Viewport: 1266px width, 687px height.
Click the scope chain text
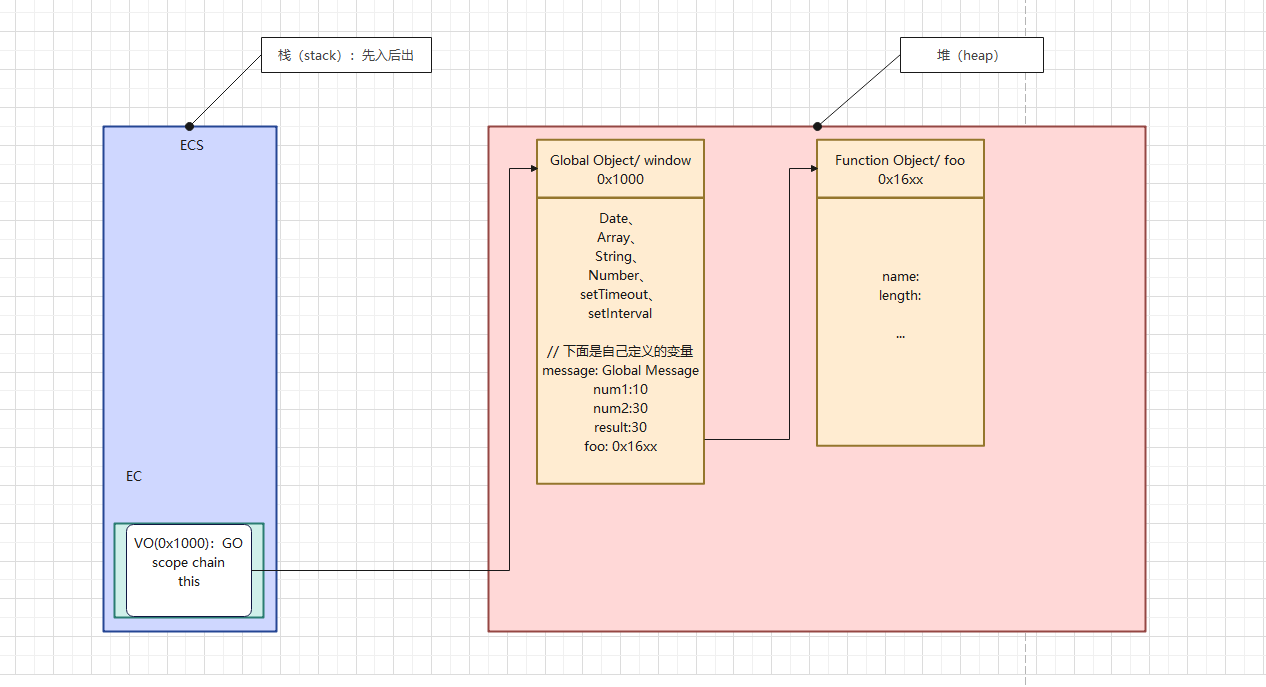(188, 562)
